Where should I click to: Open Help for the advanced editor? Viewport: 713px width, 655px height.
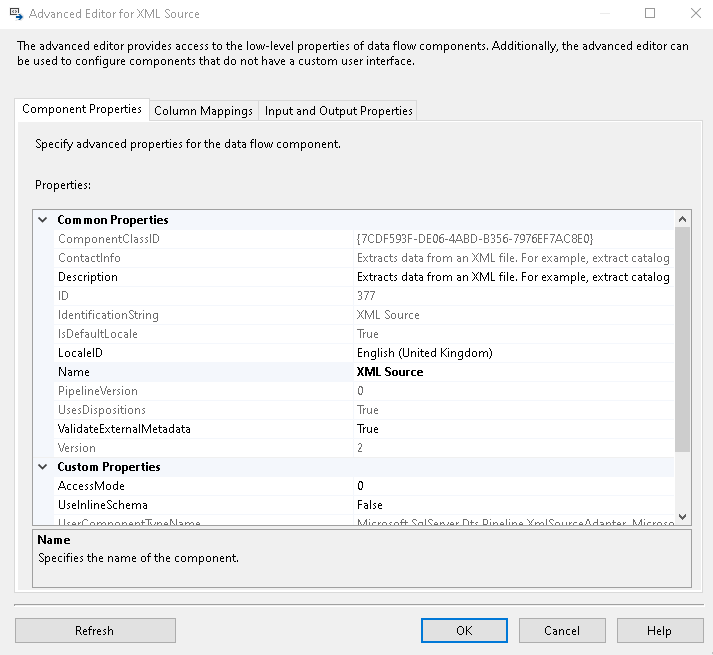pos(659,631)
